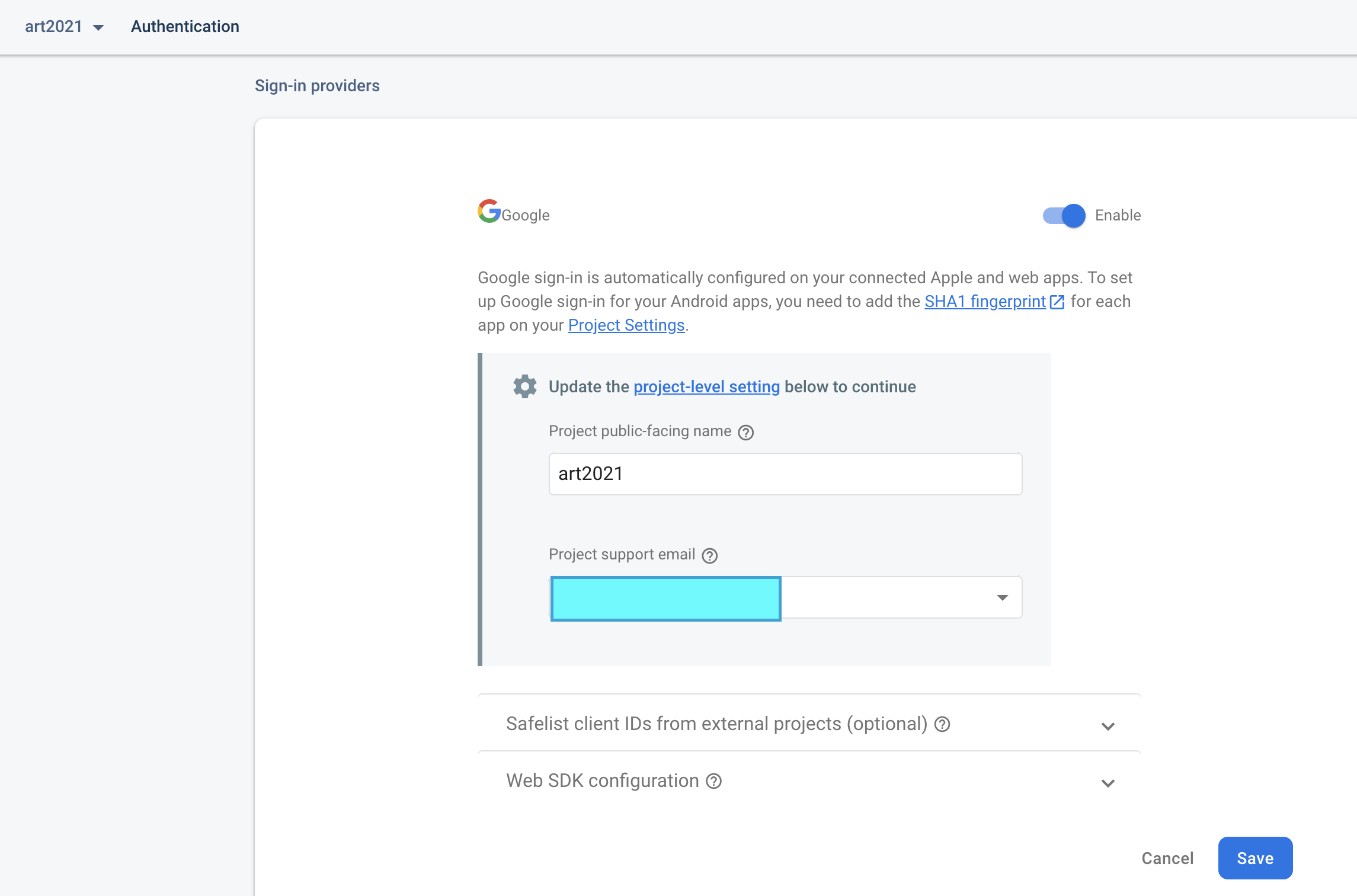Open the project-level setting link
The image size is (1357, 896).
(706, 387)
